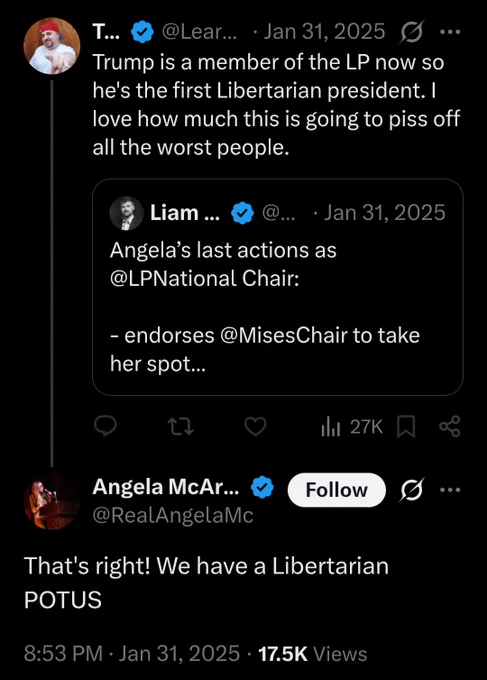Open Liam's avatar in the quoted tweet
This screenshot has height=680, width=487.
[x=127, y=213]
